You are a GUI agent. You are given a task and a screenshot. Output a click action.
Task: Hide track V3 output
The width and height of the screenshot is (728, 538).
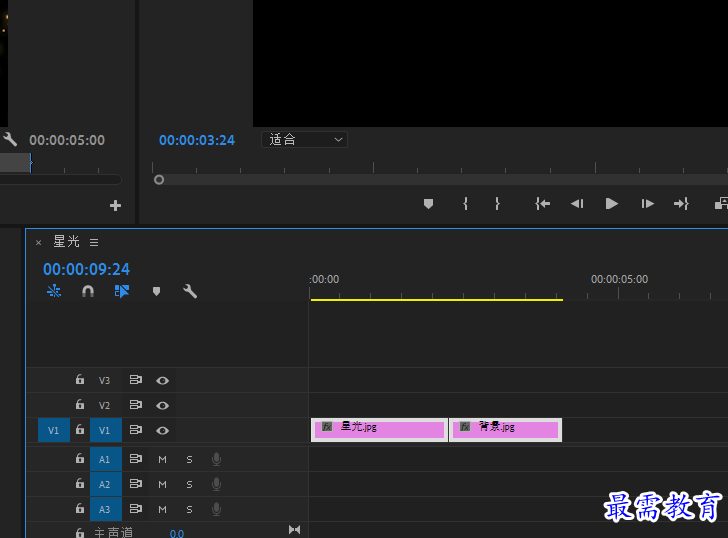pos(162,381)
